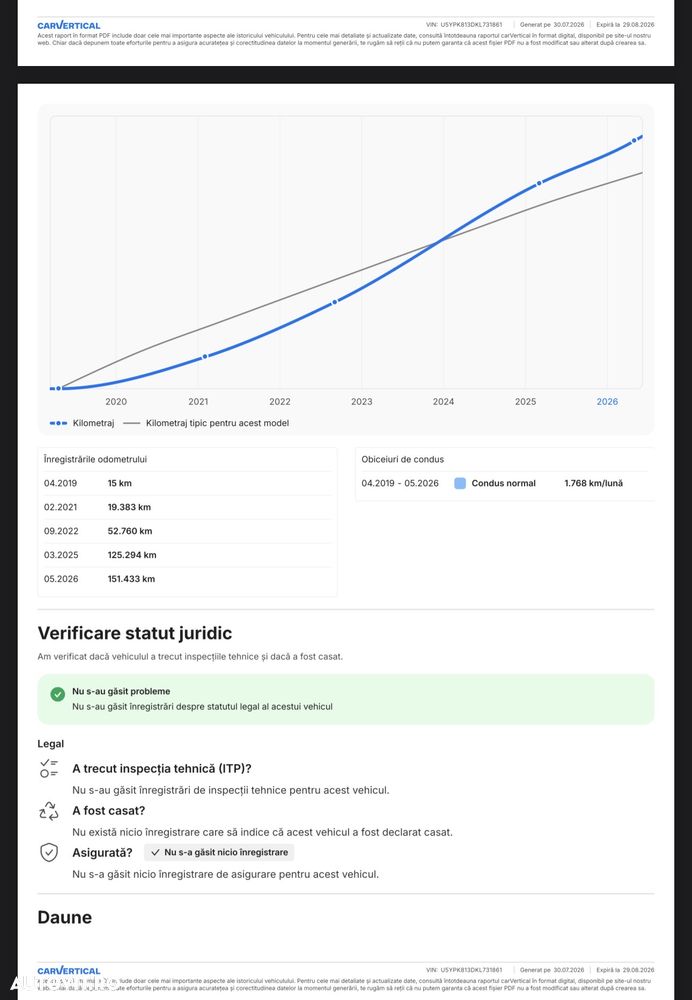Click the insurance shield icon

tap(48, 853)
